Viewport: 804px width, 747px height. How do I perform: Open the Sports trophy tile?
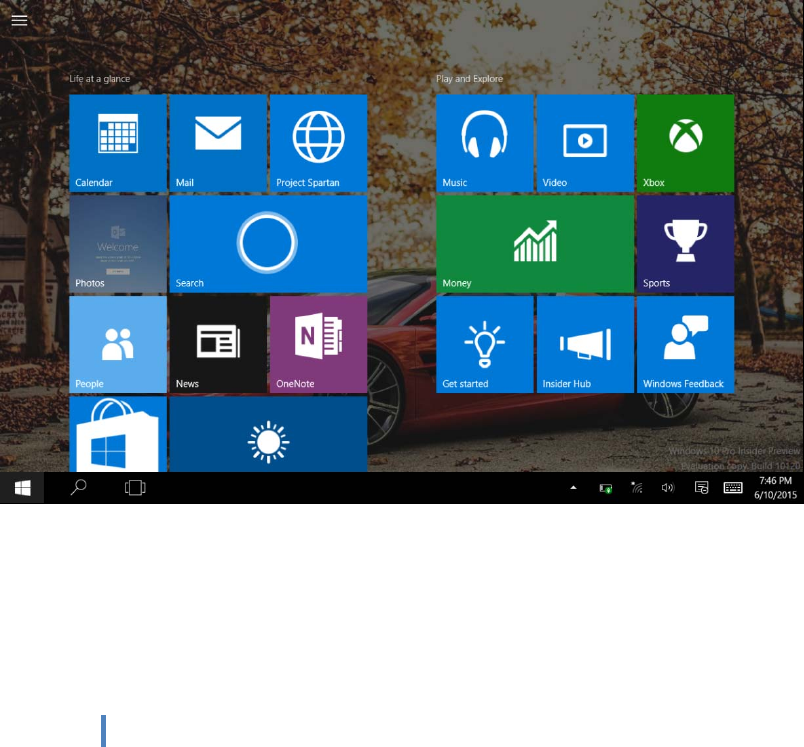coord(686,244)
